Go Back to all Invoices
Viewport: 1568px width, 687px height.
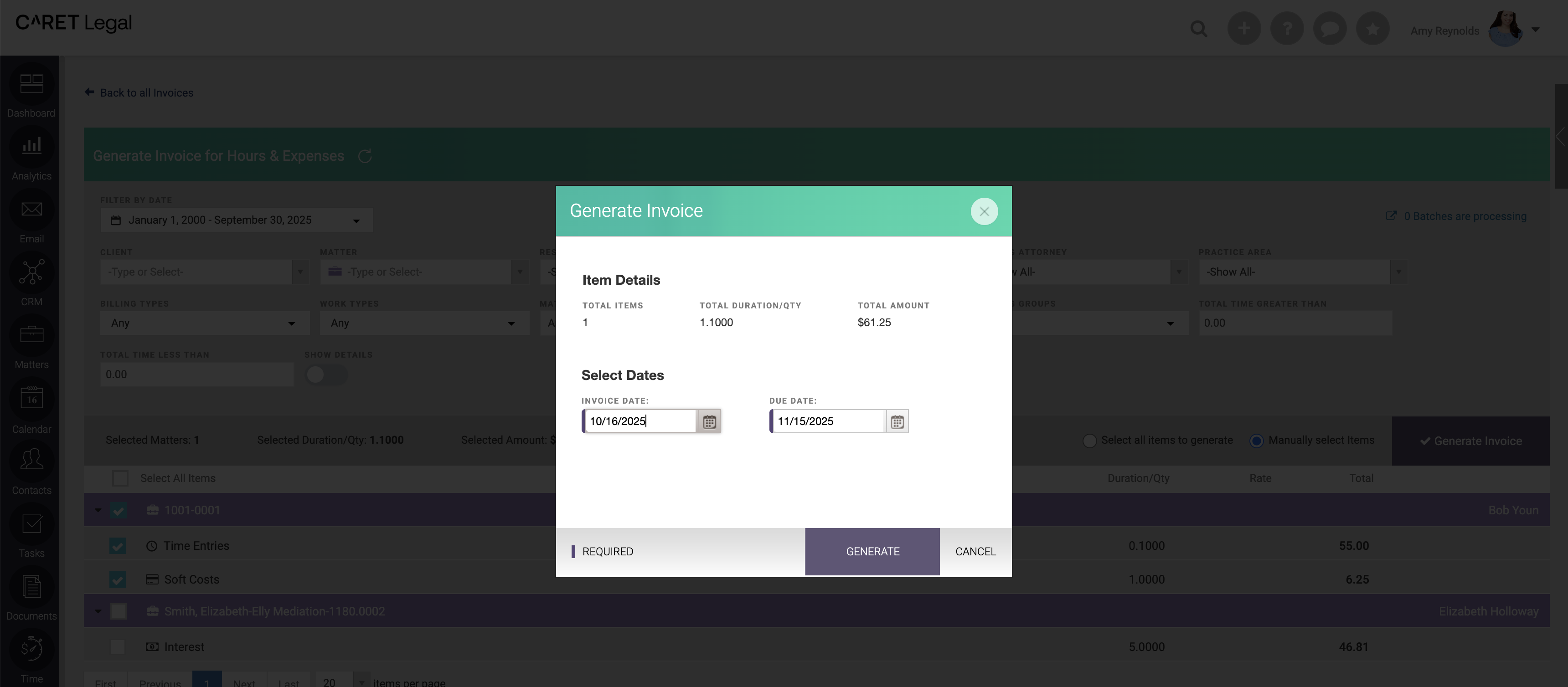147,92
